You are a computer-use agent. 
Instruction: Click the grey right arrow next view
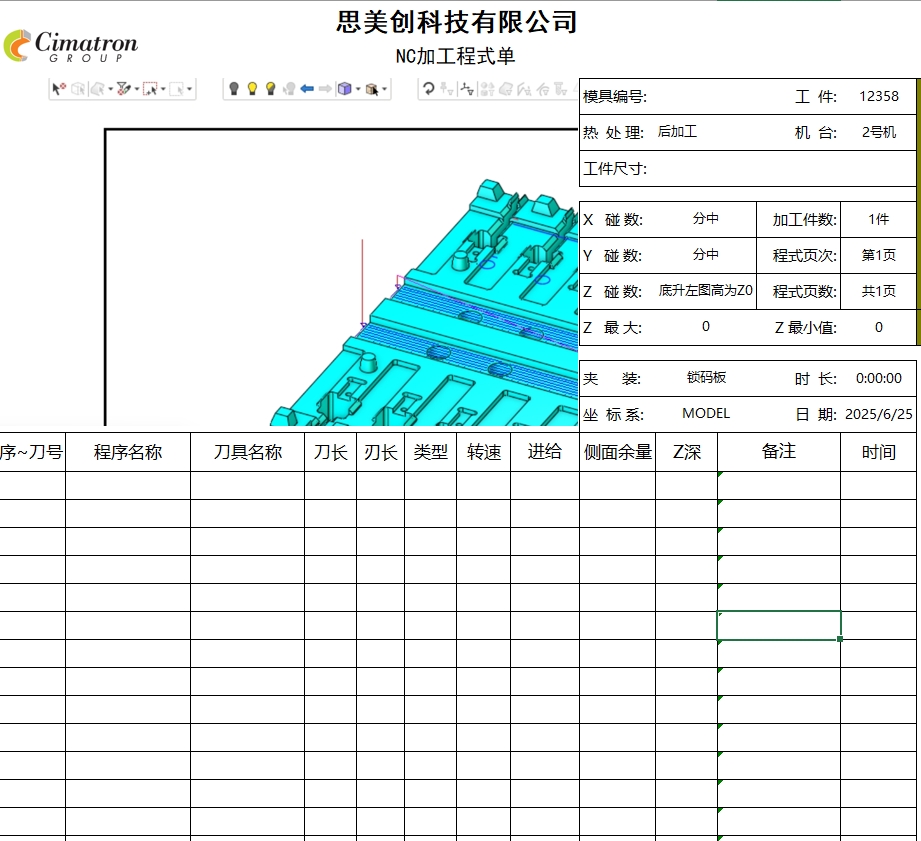tap(325, 89)
